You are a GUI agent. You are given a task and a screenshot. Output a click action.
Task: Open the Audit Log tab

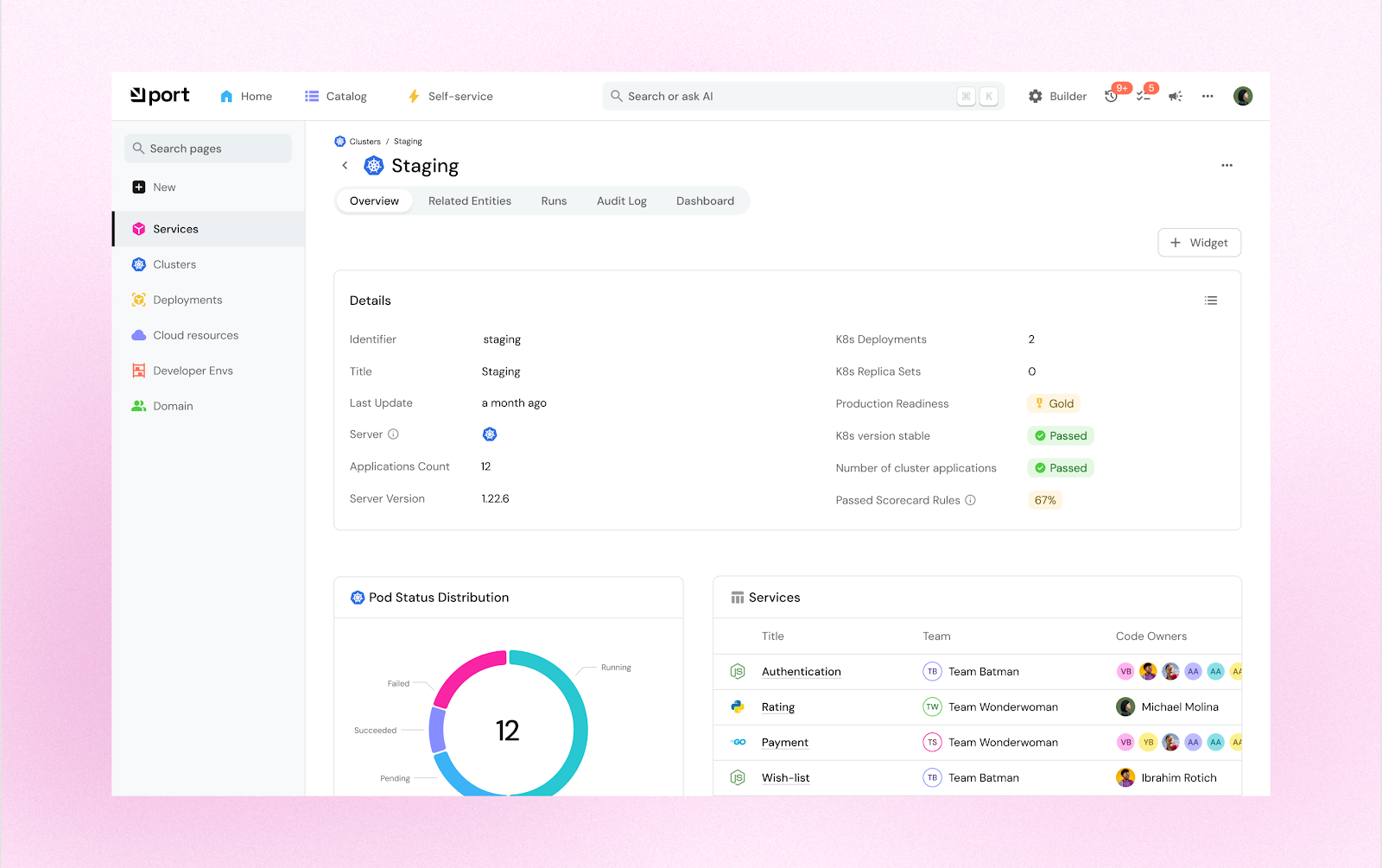pos(621,200)
